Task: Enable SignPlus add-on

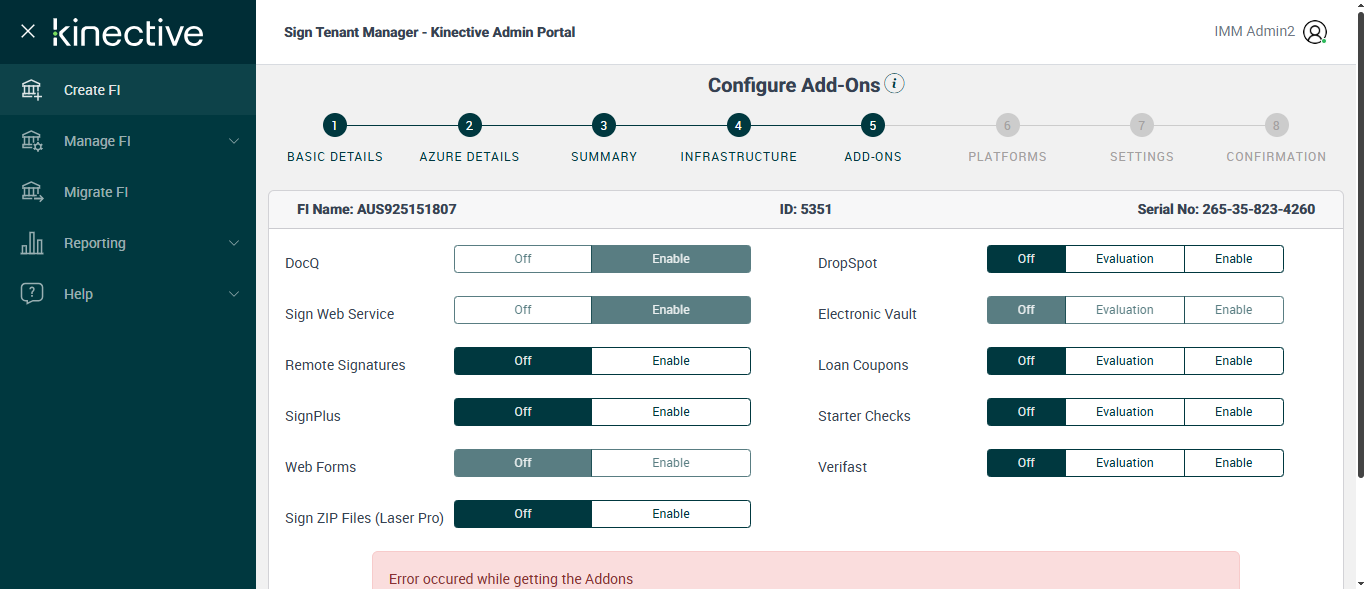Action: coord(671,412)
